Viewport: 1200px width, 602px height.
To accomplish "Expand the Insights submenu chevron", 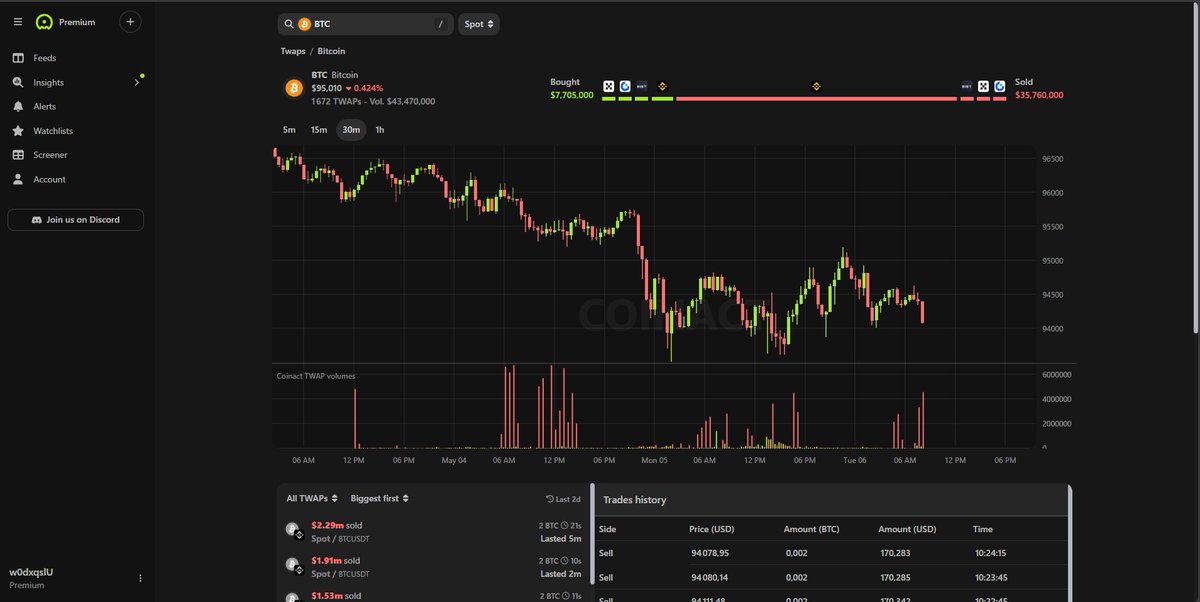I will [x=136, y=83].
